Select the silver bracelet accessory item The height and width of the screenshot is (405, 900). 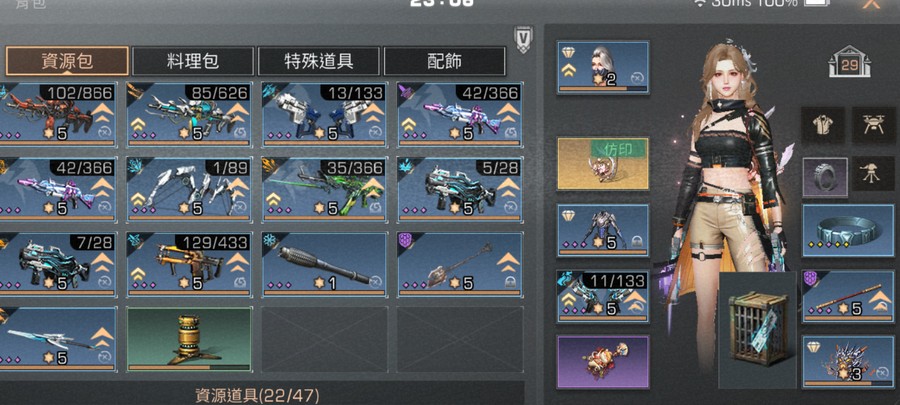point(848,230)
